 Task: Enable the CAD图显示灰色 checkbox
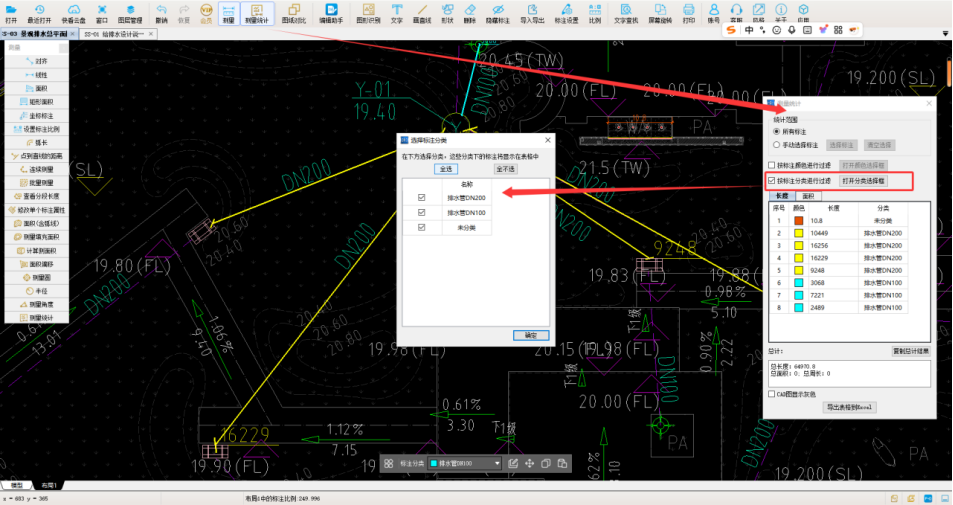pyautogui.click(x=771, y=394)
